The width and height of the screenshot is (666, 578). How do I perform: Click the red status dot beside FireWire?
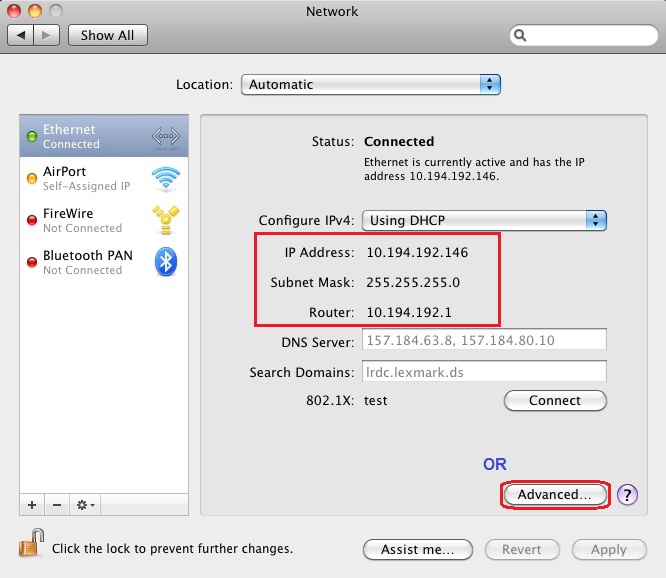[x=32, y=220]
